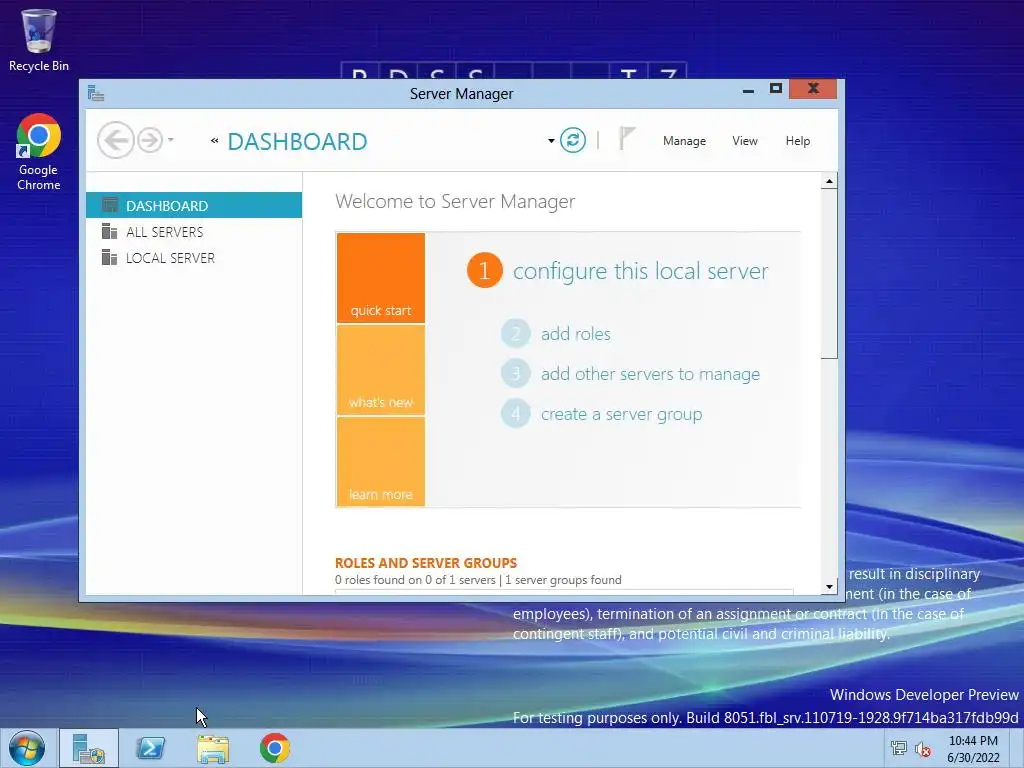Image resolution: width=1024 pixels, height=768 pixels.
Task: Close the Server Manager window
Action: pyautogui.click(x=813, y=89)
